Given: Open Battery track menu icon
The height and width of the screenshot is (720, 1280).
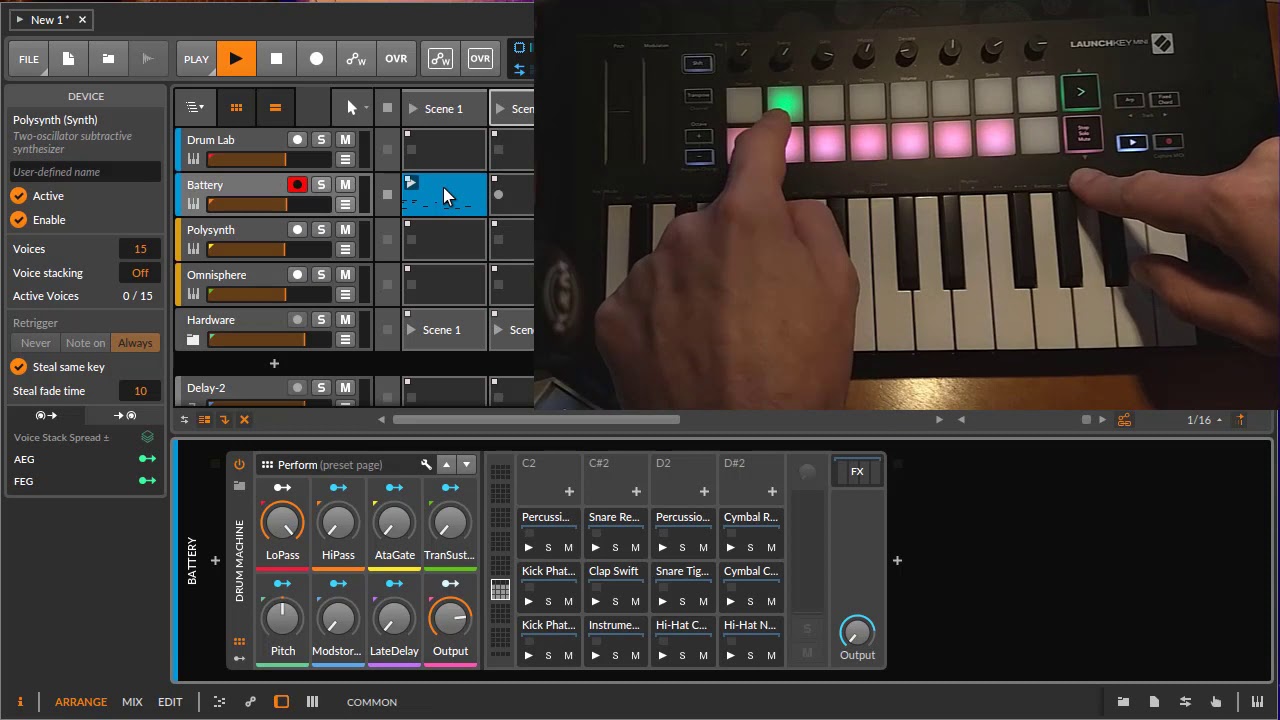Looking at the screenshot, I should 345,204.
